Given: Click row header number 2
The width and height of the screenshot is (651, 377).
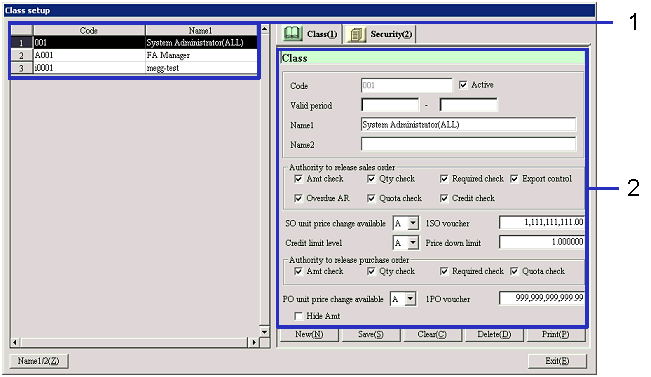Looking at the screenshot, I should [22, 55].
